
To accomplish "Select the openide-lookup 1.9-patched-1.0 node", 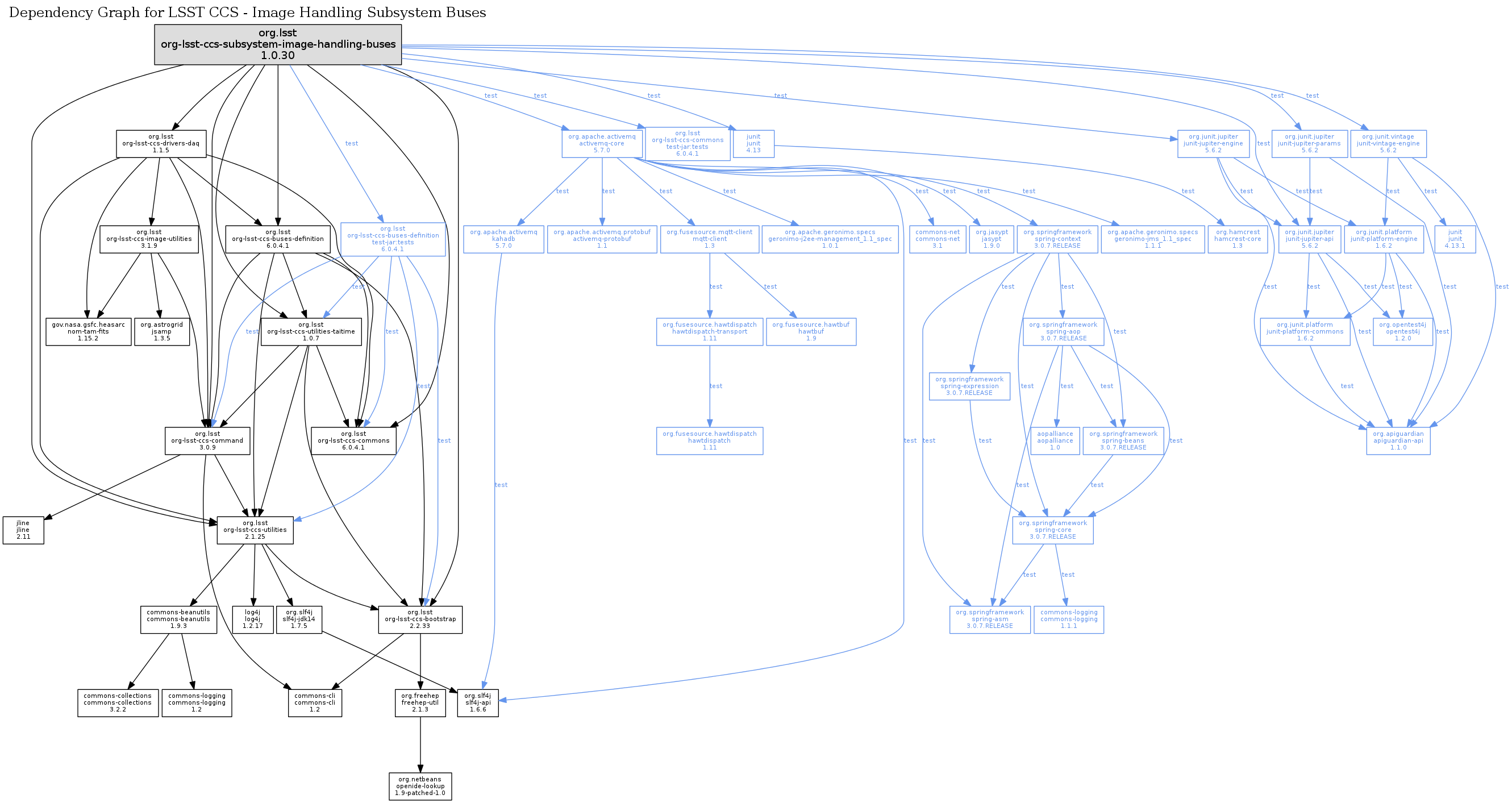I will coord(420,786).
